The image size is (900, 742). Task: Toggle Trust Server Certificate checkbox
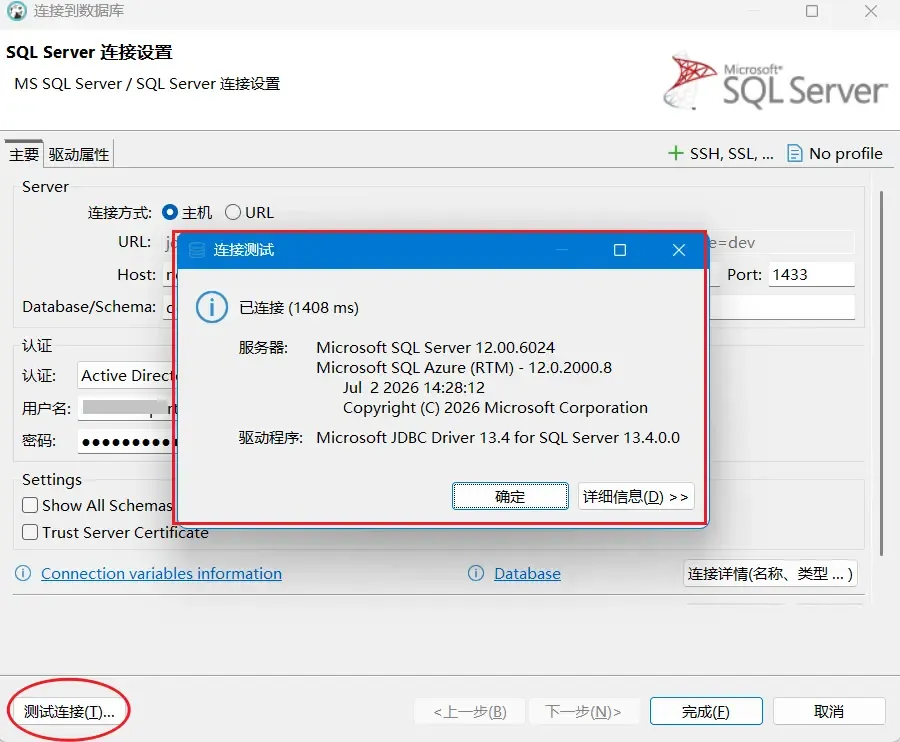click(30, 532)
